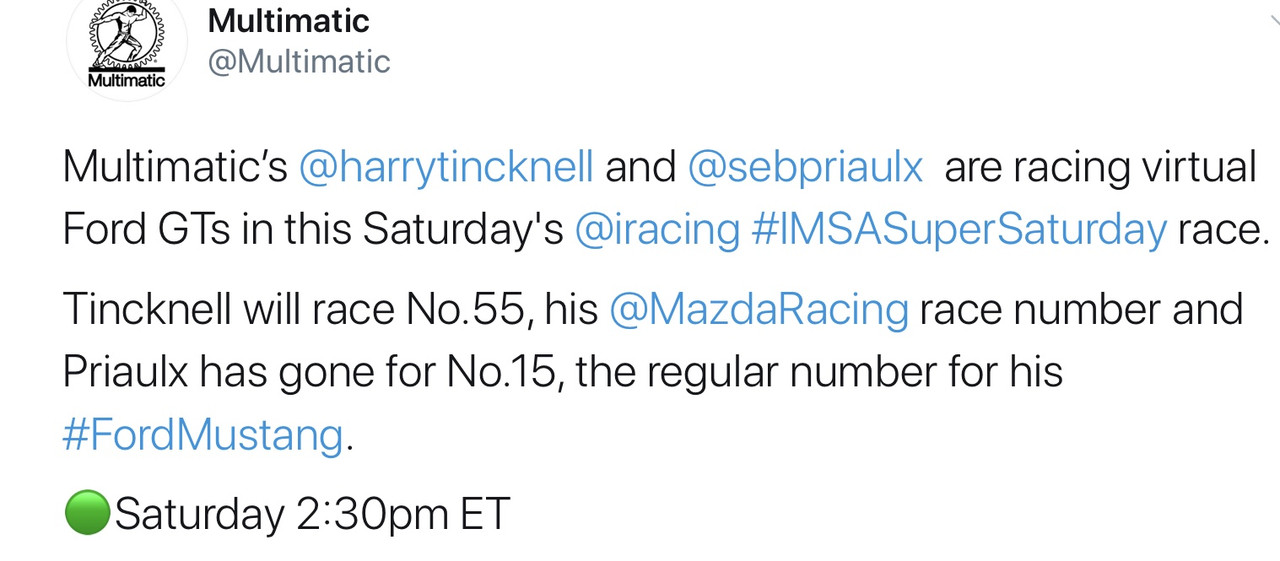Click the Multimatic display name
Viewport: 1280px width, 561px height.
click(x=288, y=20)
